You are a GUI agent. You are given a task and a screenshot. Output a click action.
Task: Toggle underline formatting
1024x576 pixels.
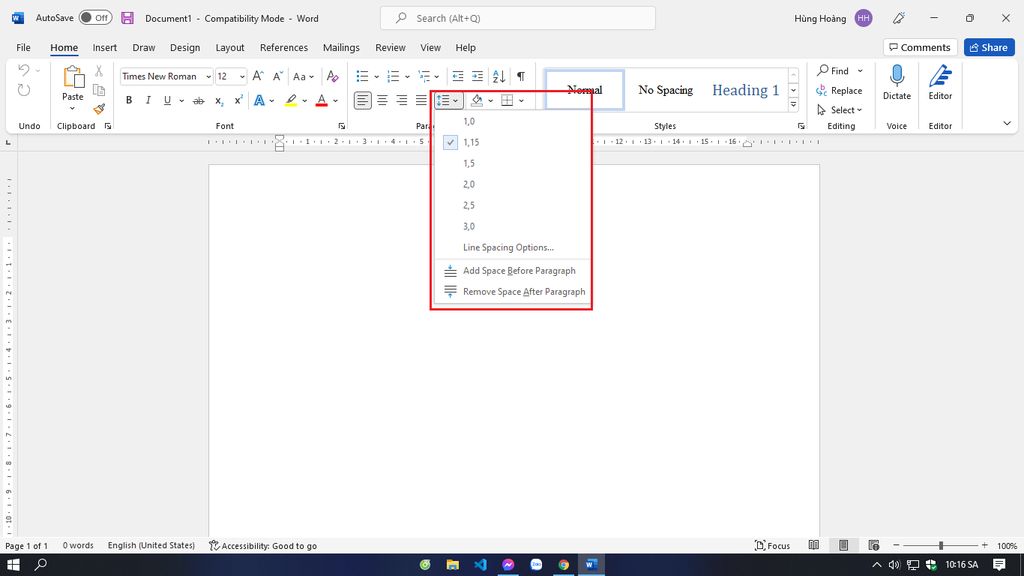click(x=167, y=101)
